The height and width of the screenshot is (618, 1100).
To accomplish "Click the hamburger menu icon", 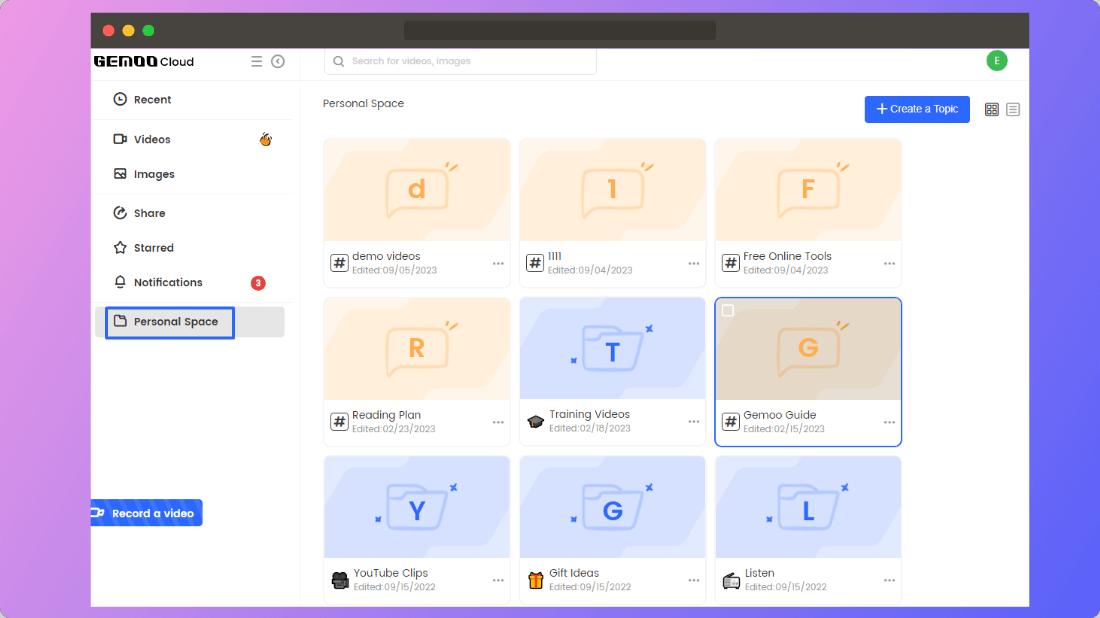I will coord(256,62).
